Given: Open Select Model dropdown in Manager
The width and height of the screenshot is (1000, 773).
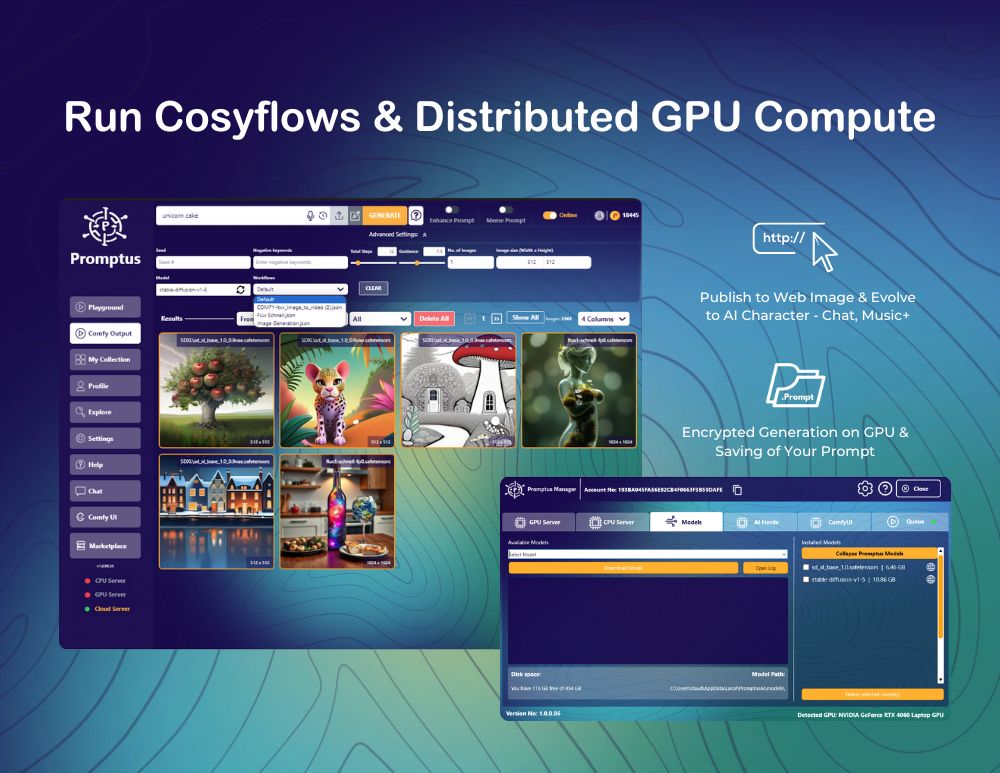Looking at the screenshot, I should coord(648,554).
